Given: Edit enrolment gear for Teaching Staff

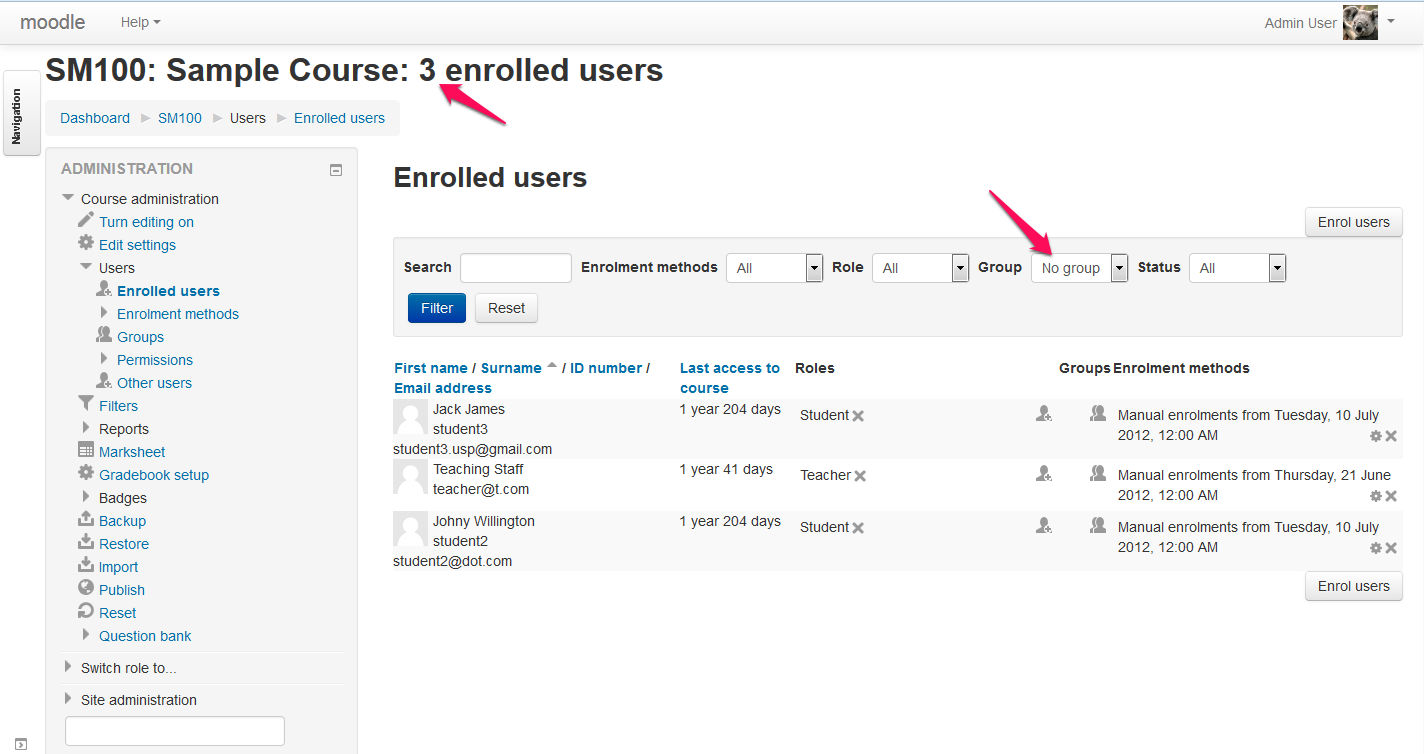Looking at the screenshot, I should point(1375,496).
